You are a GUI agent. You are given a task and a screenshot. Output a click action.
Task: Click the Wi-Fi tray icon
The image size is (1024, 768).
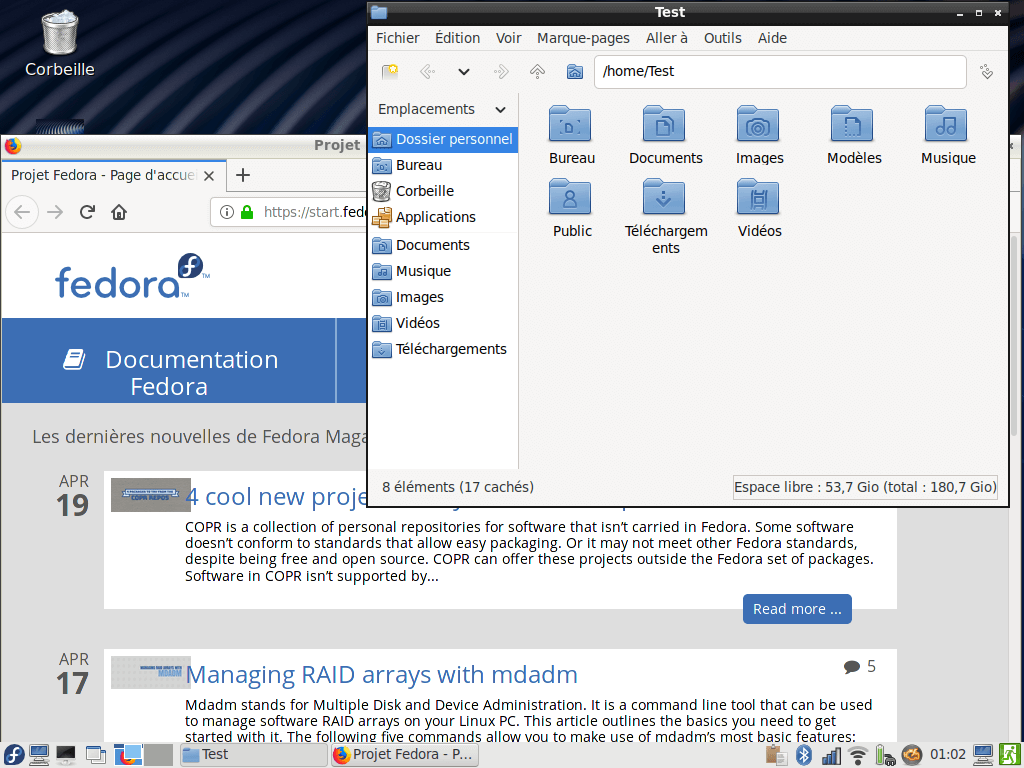857,756
